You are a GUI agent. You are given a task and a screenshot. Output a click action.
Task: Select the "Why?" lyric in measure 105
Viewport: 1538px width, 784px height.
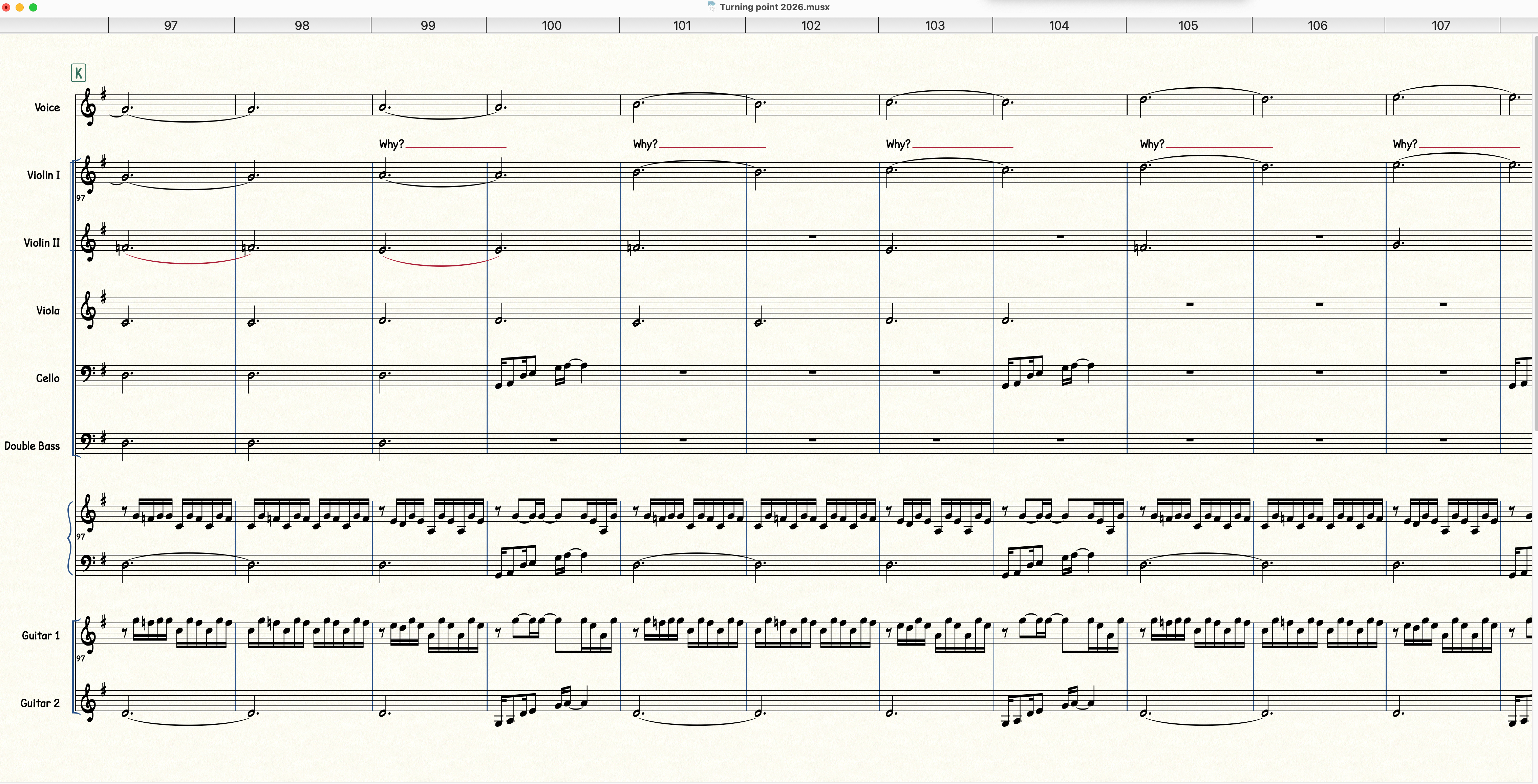point(1152,144)
